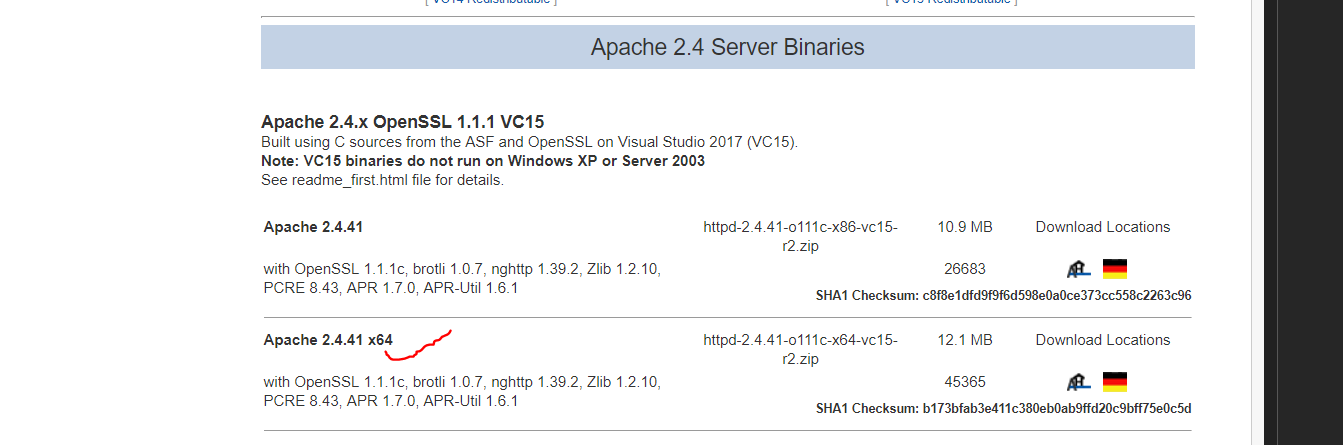The width and height of the screenshot is (1343, 445).
Task: Click the 45365 download count
Action: (964, 382)
